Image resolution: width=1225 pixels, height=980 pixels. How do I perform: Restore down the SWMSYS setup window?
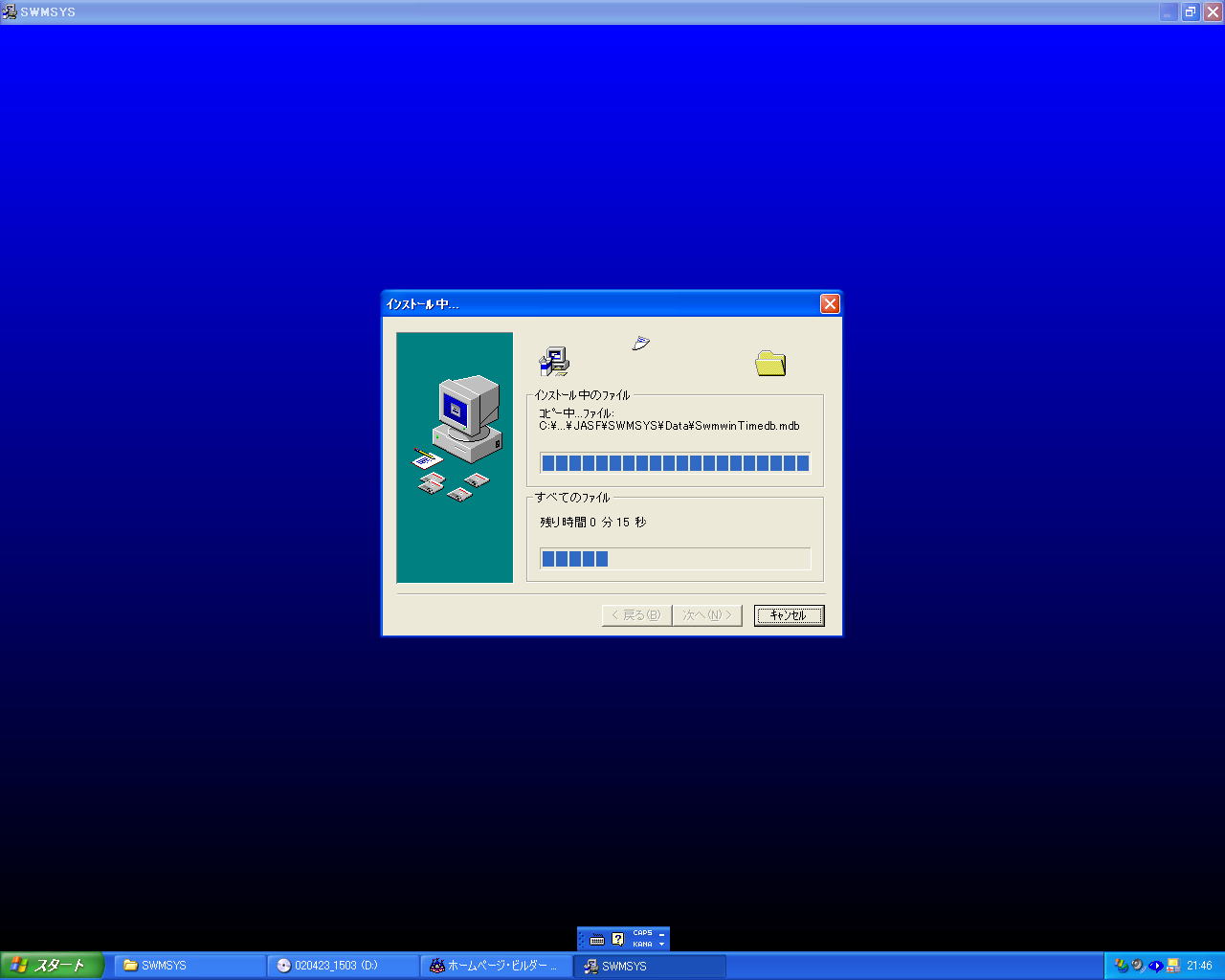pyautogui.click(x=1191, y=12)
